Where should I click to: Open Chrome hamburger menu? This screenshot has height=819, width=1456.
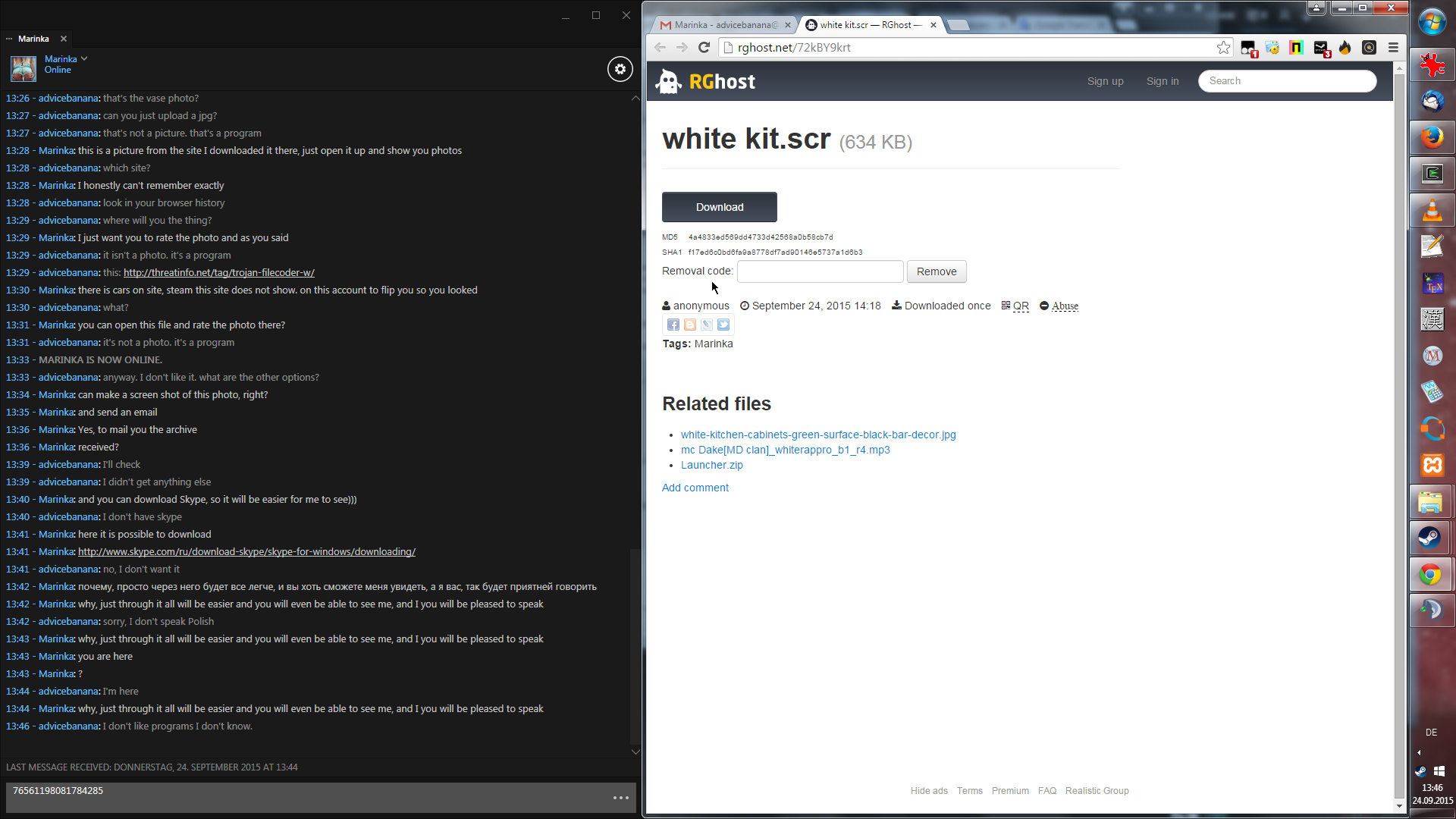tap(1393, 48)
